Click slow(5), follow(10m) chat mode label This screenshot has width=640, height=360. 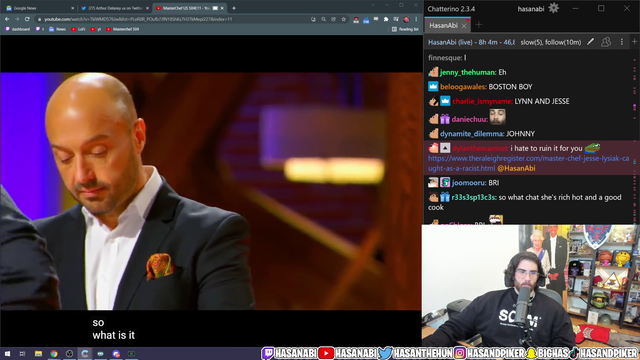tap(551, 42)
